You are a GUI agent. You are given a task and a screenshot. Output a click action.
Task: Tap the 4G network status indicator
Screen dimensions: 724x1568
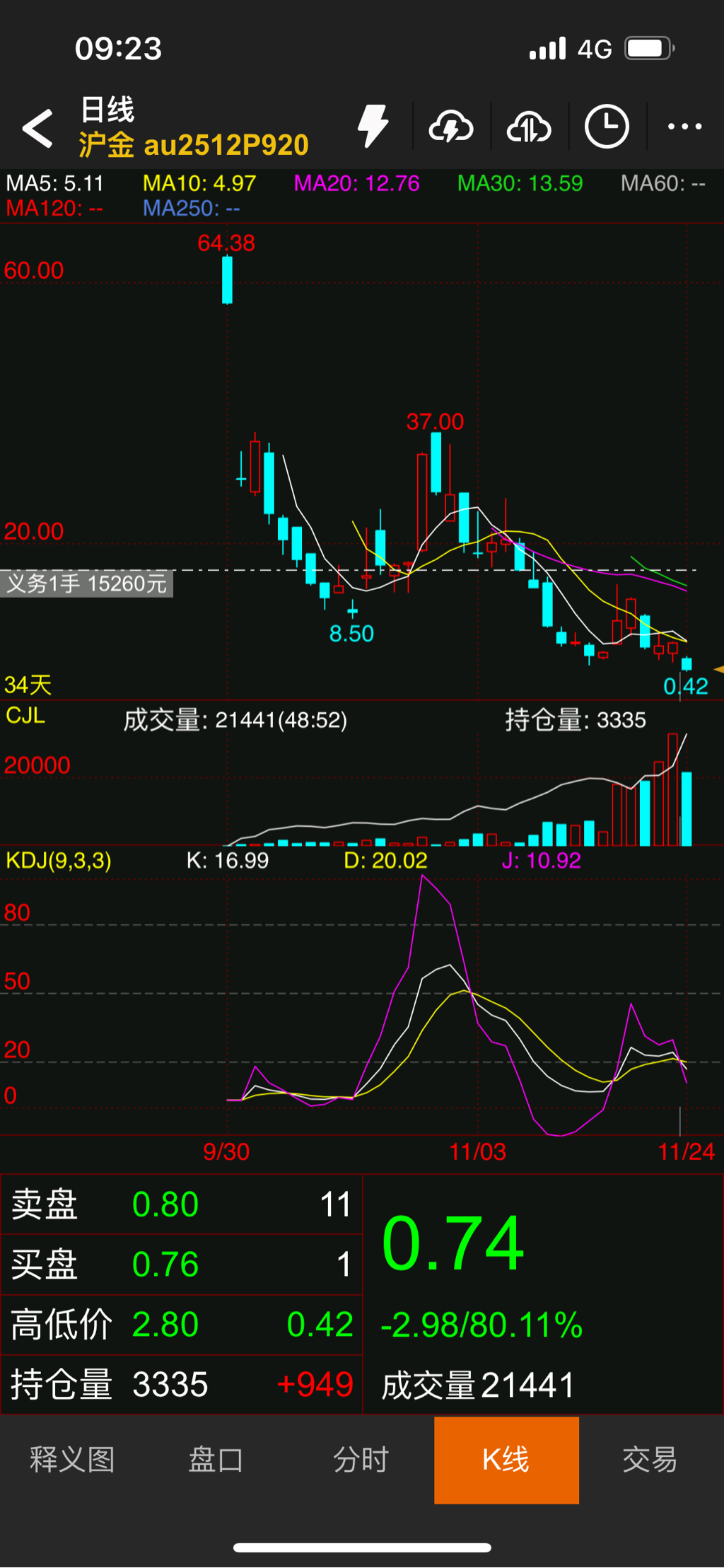595,50
